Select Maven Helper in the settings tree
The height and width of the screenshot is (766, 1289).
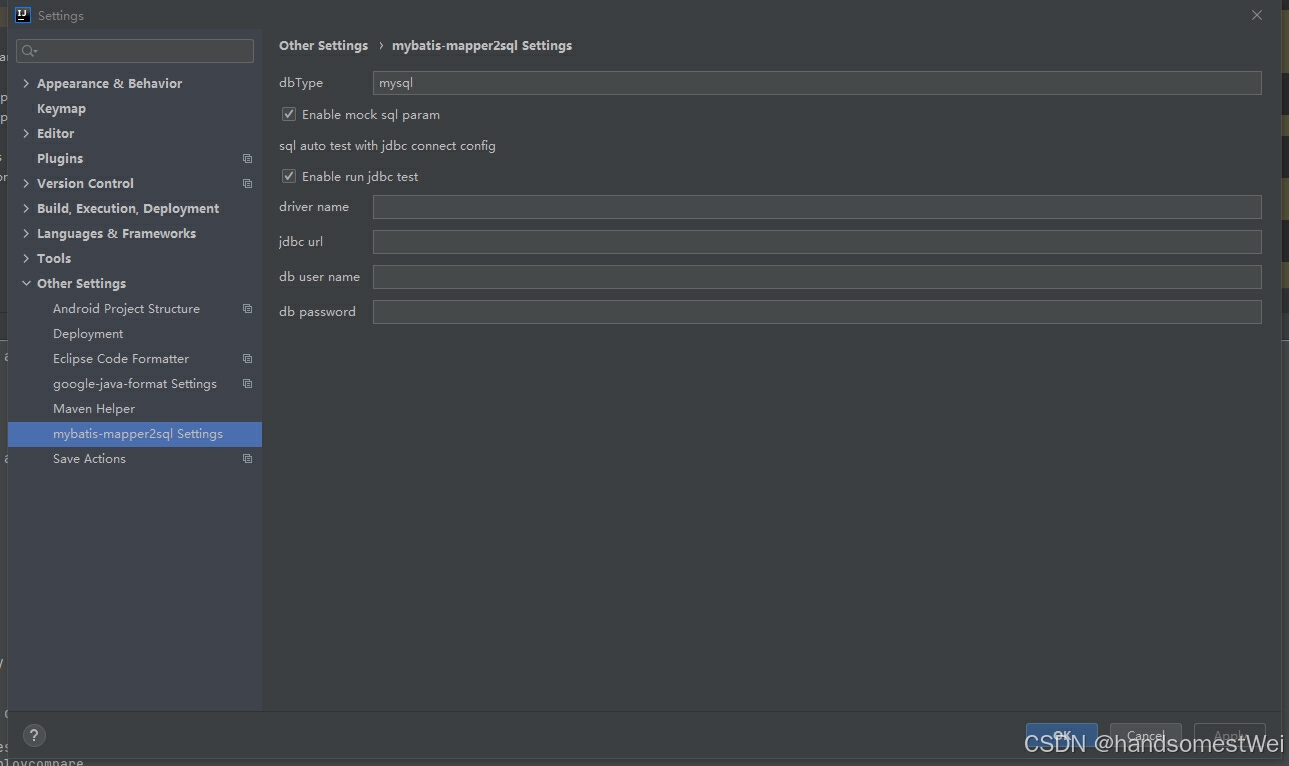pos(94,408)
